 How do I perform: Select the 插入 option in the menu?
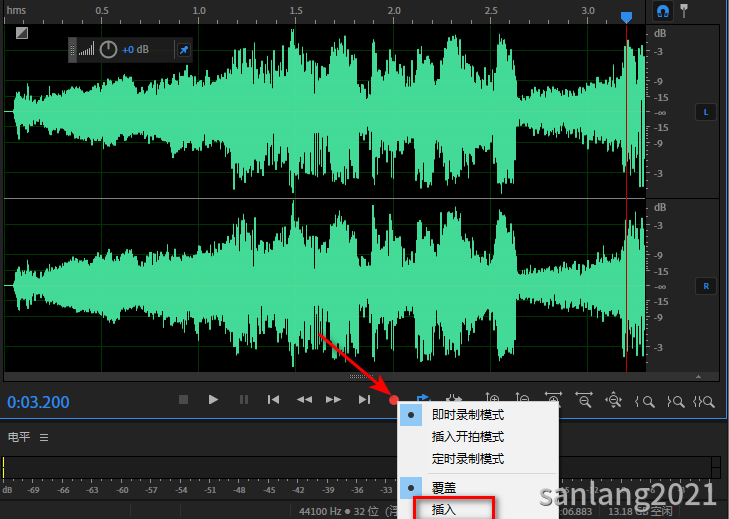click(445, 510)
